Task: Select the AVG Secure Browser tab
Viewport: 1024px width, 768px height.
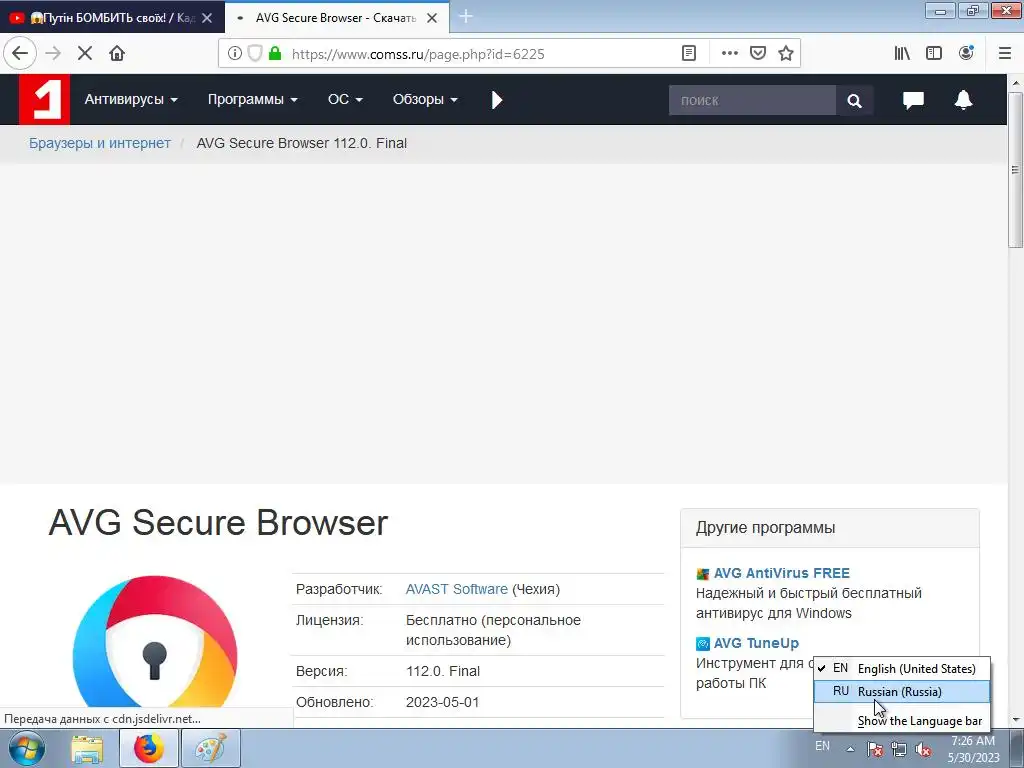Action: [x=336, y=18]
